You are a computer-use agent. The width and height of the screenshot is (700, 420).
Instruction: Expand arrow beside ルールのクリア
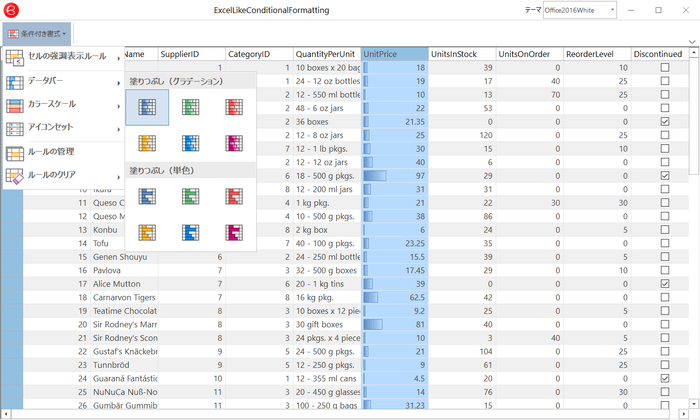[x=119, y=177]
